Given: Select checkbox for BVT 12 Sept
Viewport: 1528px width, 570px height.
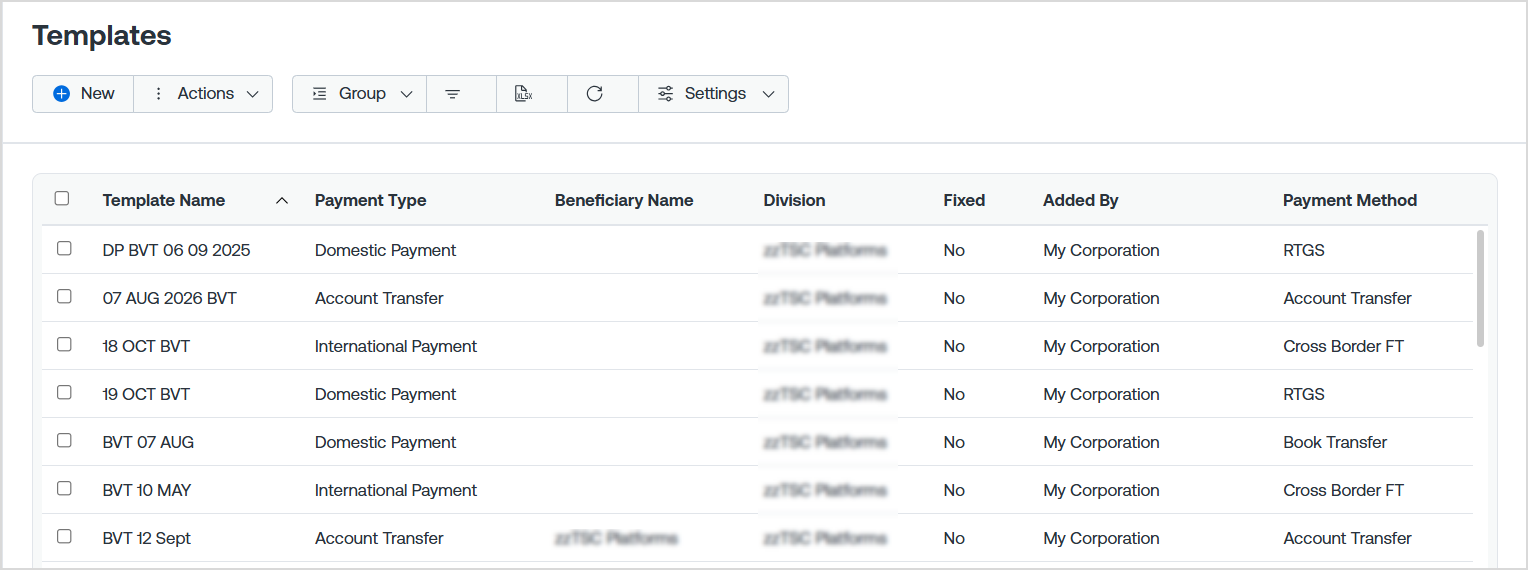Looking at the screenshot, I should (x=64, y=537).
